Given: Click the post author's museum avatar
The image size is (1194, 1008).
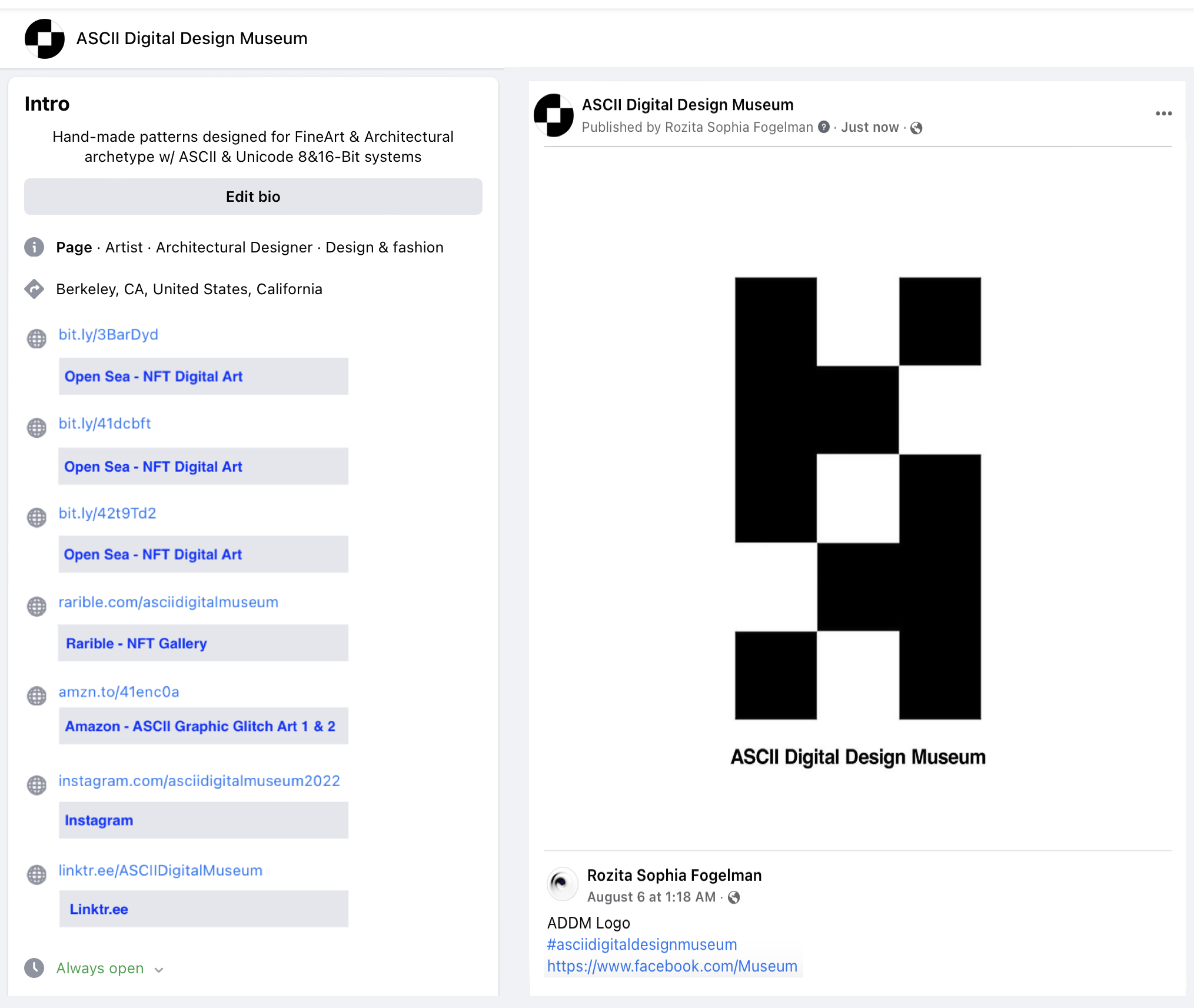Looking at the screenshot, I should pyautogui.click(x=554, y=115).
